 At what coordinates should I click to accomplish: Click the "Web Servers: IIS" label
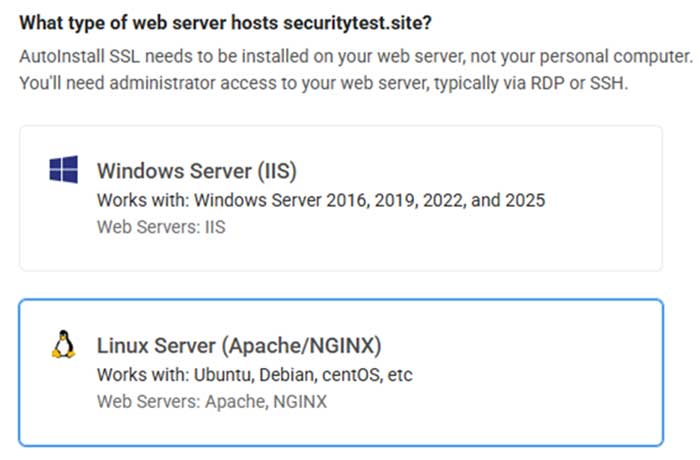point(161,227)
